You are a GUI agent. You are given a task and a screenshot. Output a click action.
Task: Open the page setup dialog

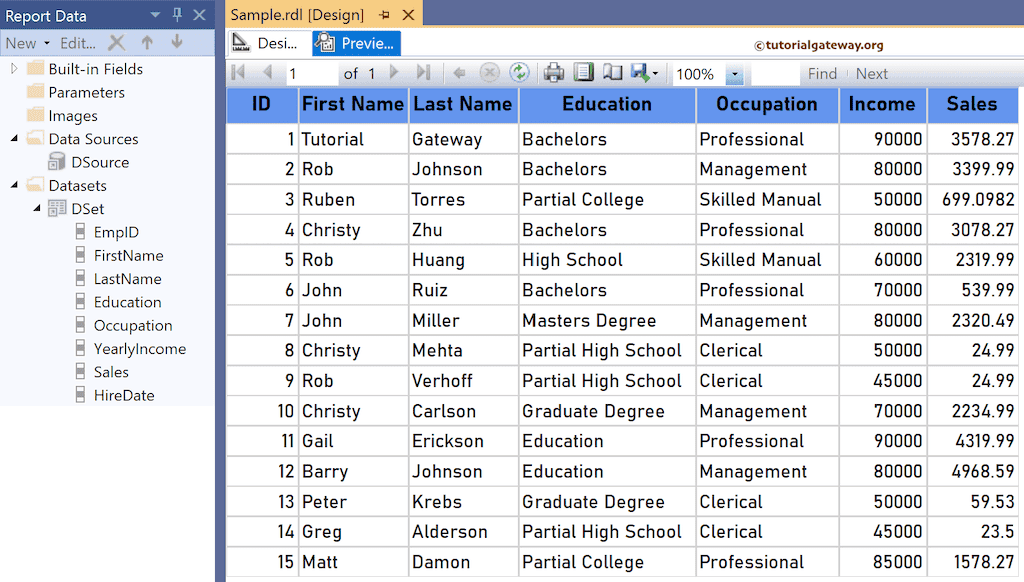pyautogui.click(x=610, y=73)
